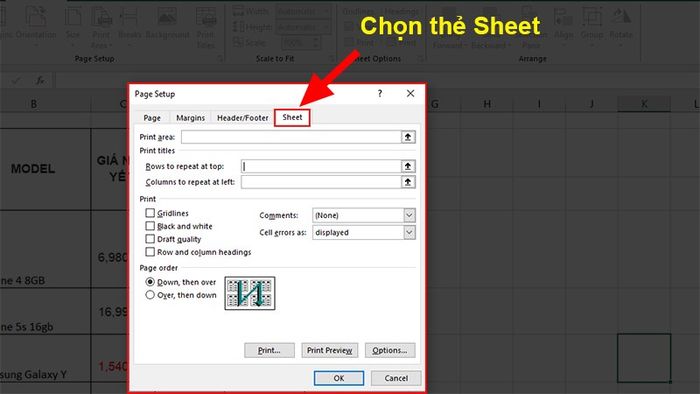700x394 pixels.
Task: Select column H header
Action: pyautogui.click(x=487, y=104)
